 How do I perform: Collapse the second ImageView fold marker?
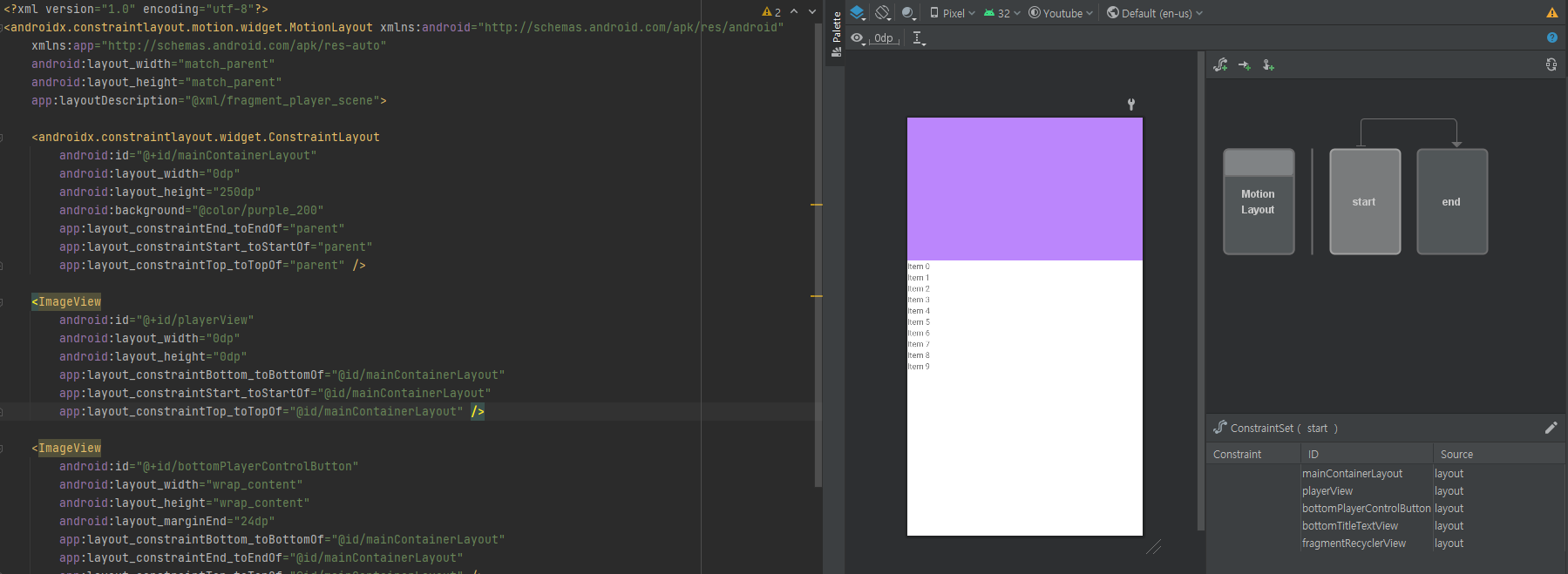[x=3, y=449]
